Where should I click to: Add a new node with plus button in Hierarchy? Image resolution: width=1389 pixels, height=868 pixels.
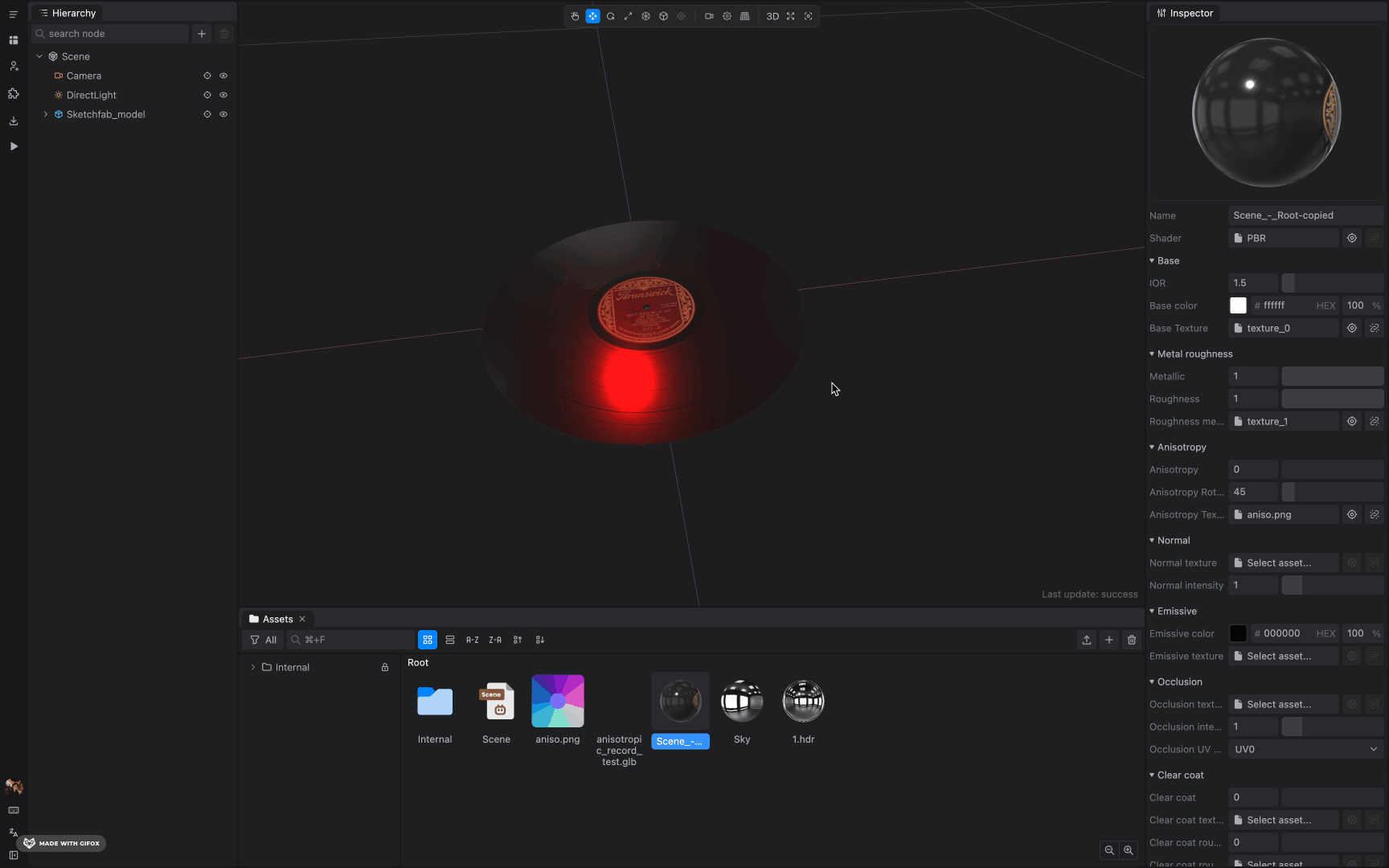202,34
